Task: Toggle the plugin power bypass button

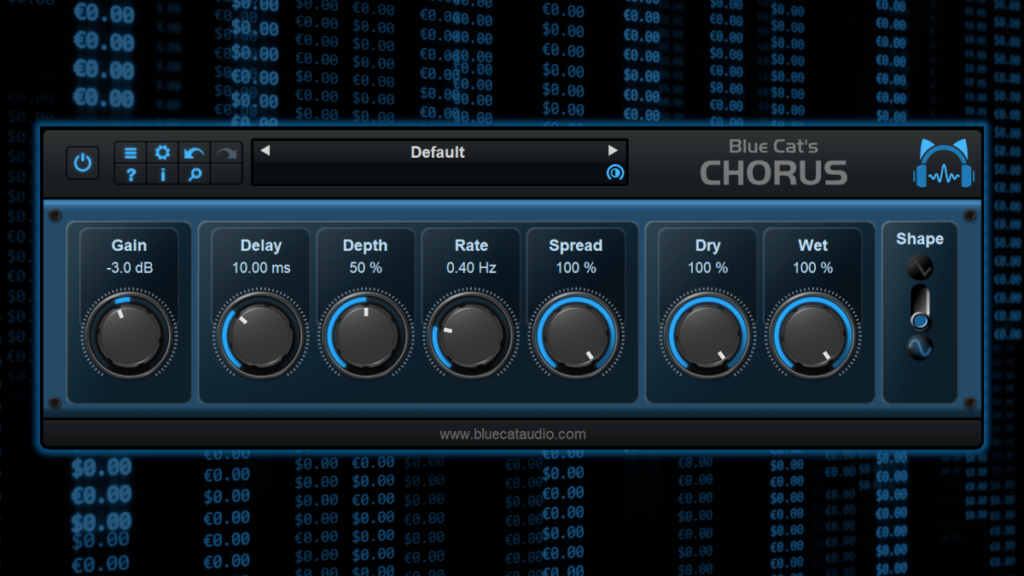Action: click(83, 163)
